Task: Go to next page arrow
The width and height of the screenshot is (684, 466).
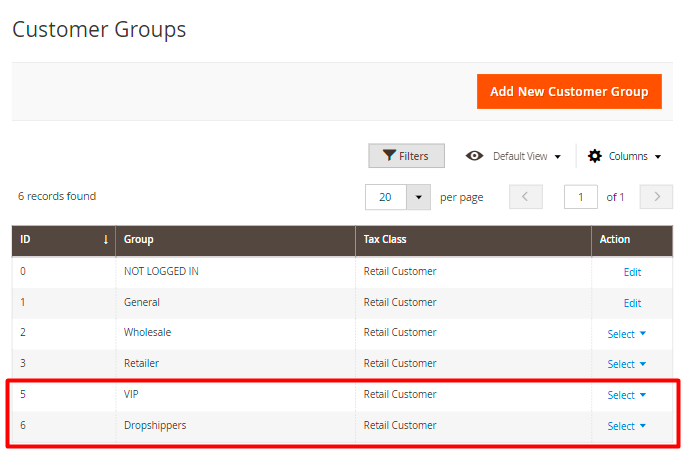Action: [x=656, y=197]
